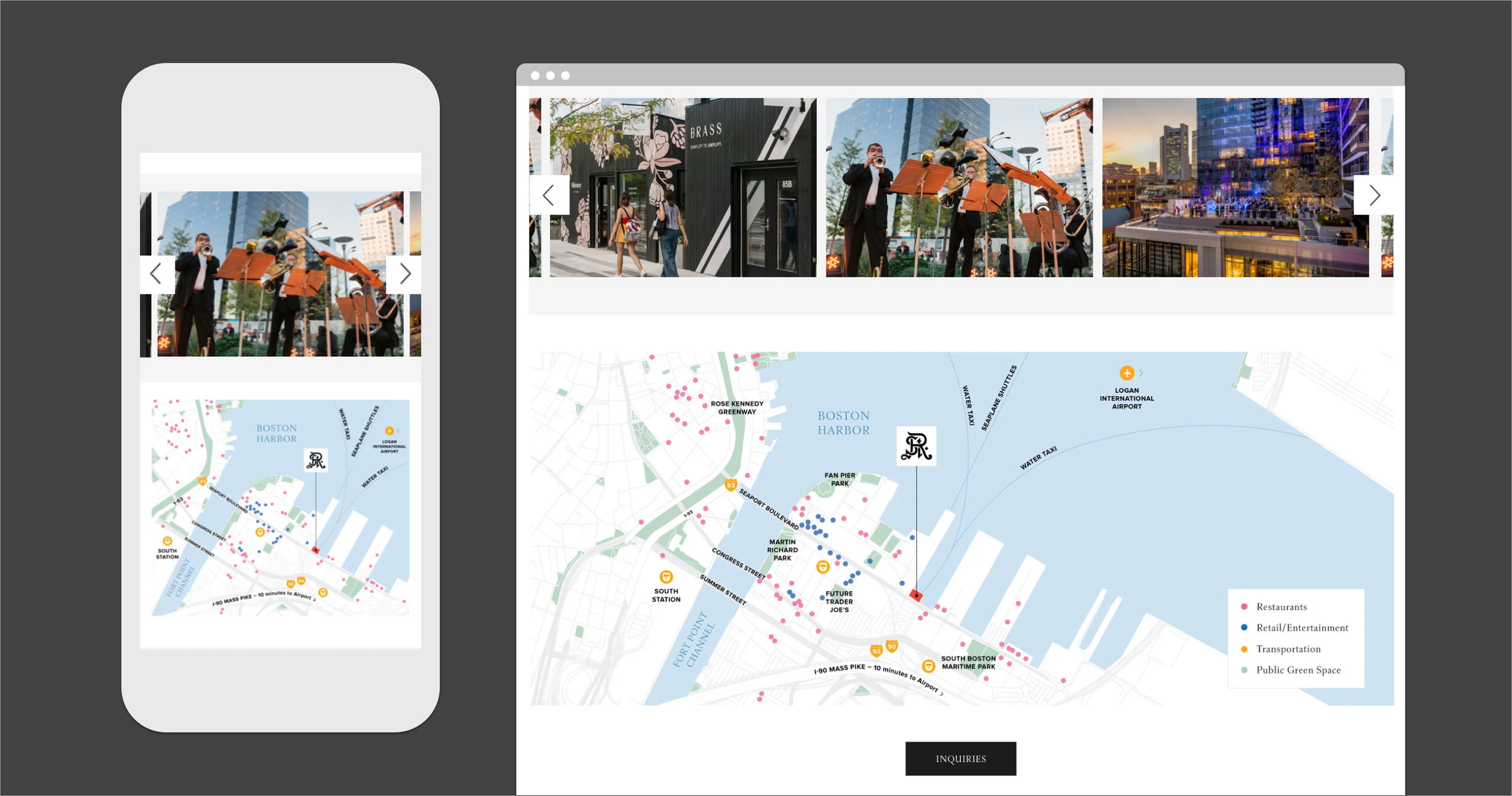
Task: Select Restaurants in the map legend
Action: click(1281, 607)
